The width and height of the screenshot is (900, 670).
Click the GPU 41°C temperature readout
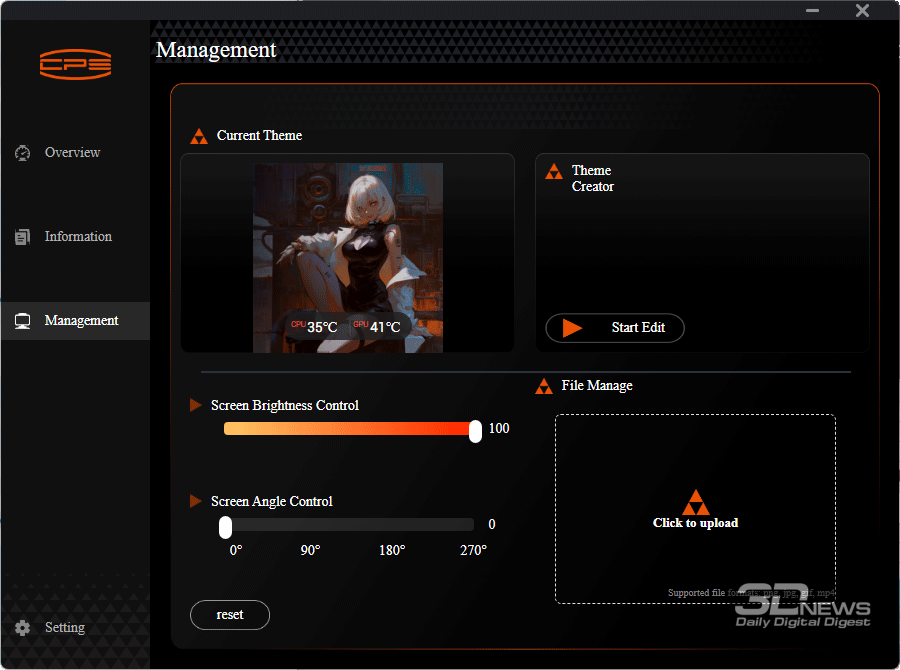click(x=377, y=327)
